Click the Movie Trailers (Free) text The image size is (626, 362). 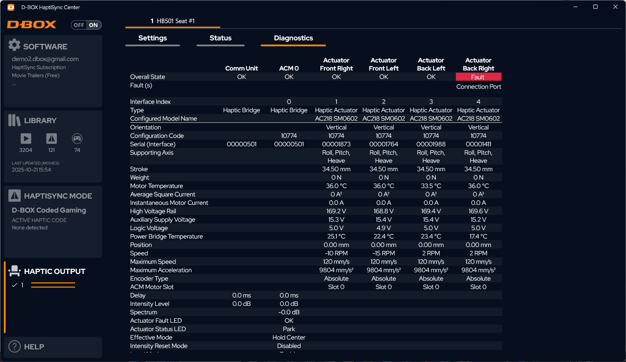[36, 75]
